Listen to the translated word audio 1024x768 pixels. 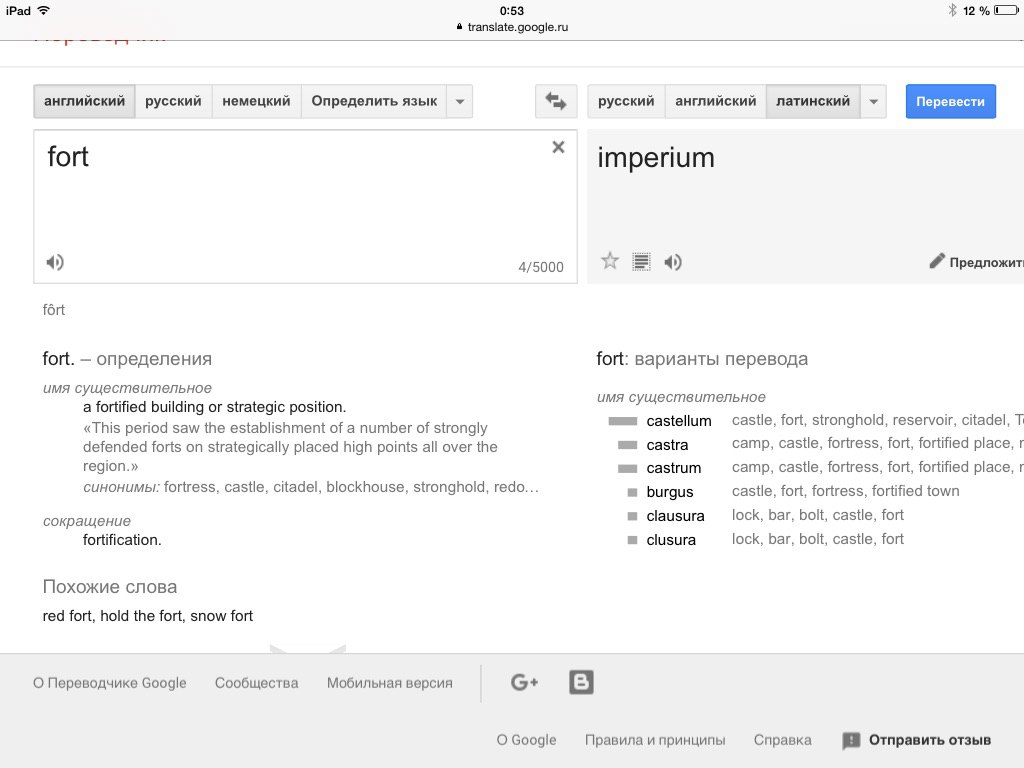point(673,262)
